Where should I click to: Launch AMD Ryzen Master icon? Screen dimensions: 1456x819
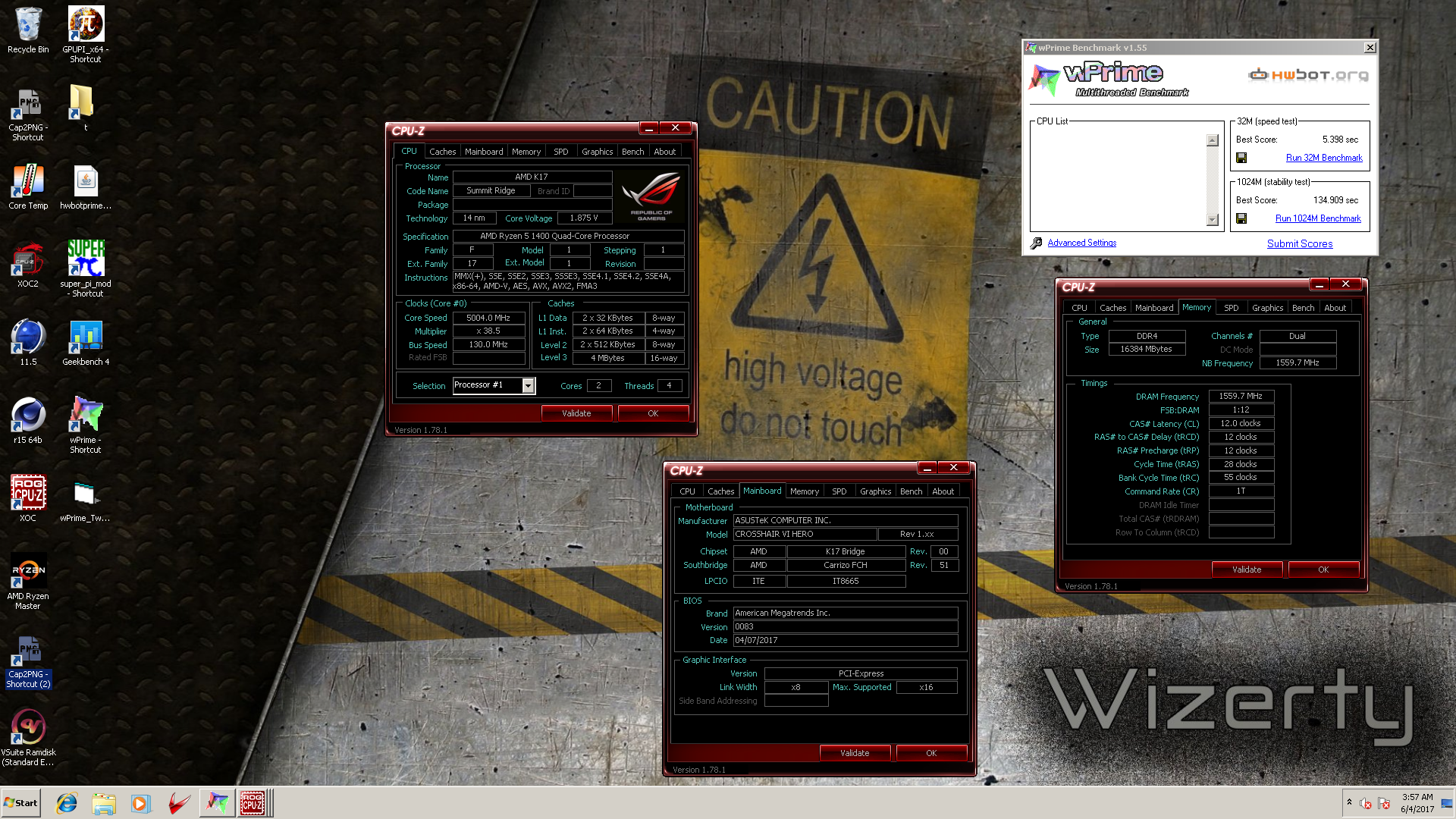coord(28,582)
